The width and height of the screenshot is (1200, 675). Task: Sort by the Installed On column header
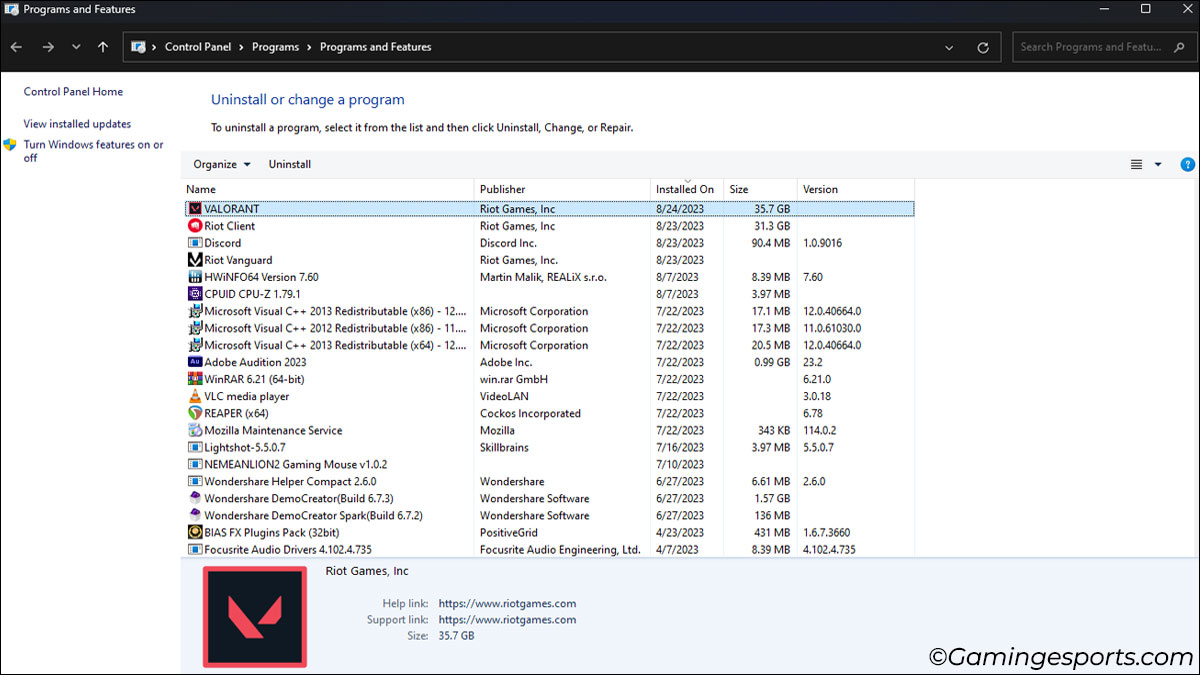point(687,189)
